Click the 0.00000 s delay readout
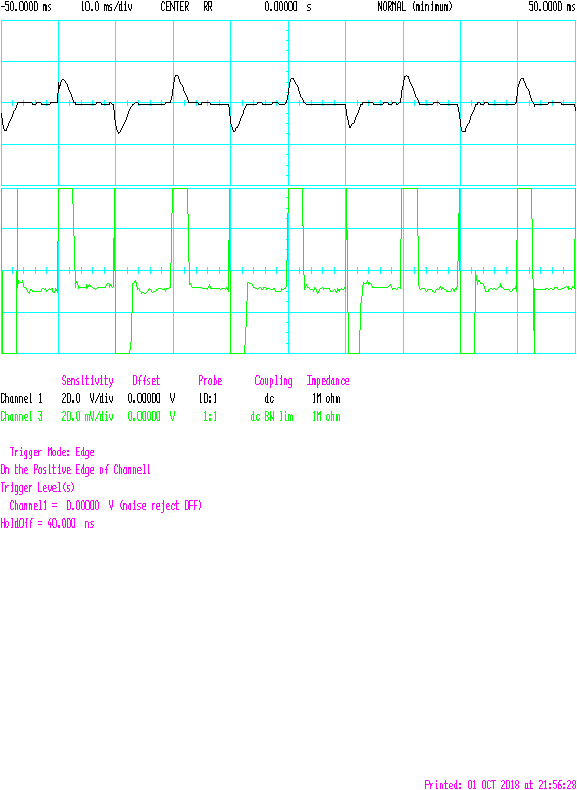 coord(288,8)
